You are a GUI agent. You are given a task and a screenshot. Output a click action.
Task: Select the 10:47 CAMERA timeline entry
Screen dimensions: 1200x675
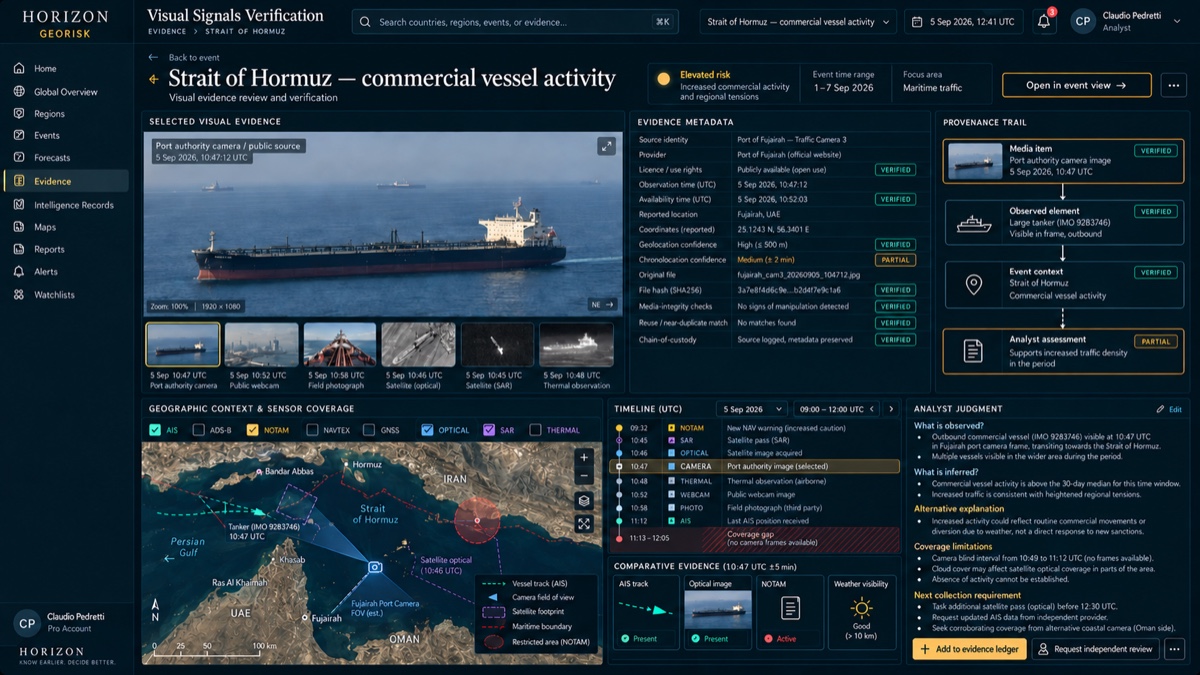click(x=755, y=466)
